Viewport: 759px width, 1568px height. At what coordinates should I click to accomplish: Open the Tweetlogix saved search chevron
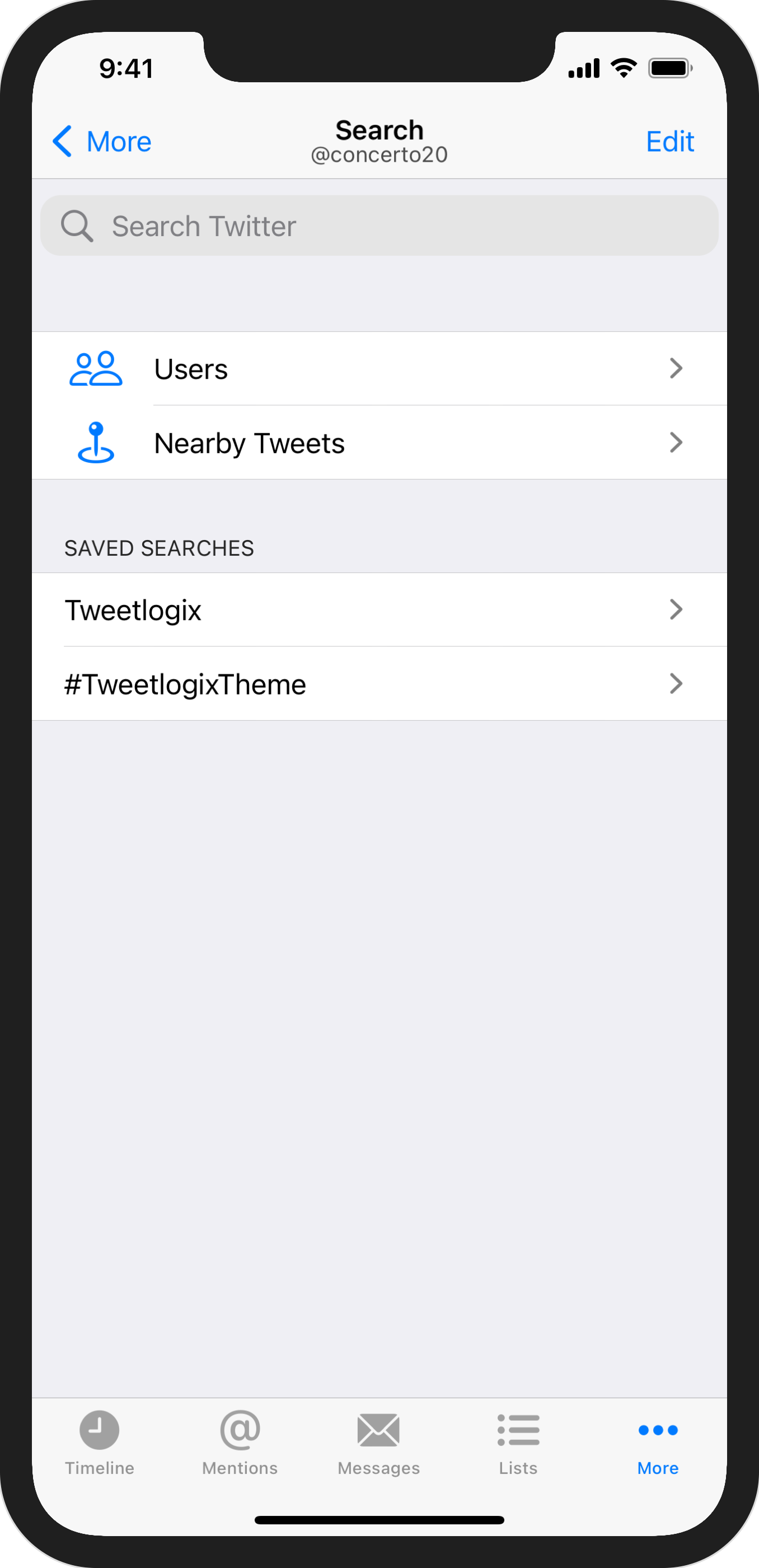(676, 609)
